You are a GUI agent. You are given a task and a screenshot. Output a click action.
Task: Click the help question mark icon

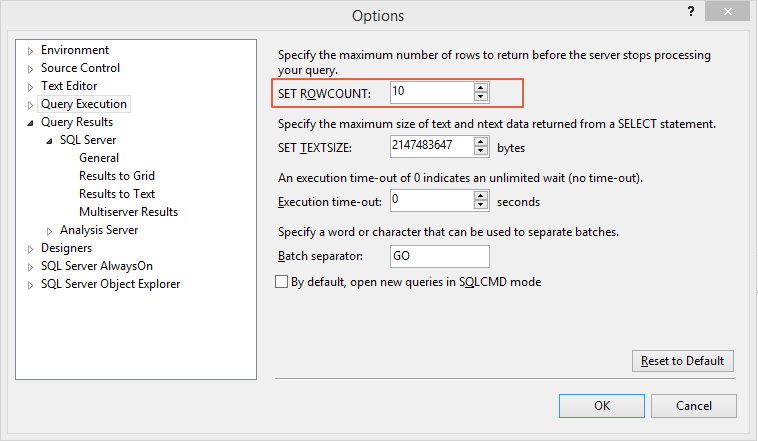(691, 11)
